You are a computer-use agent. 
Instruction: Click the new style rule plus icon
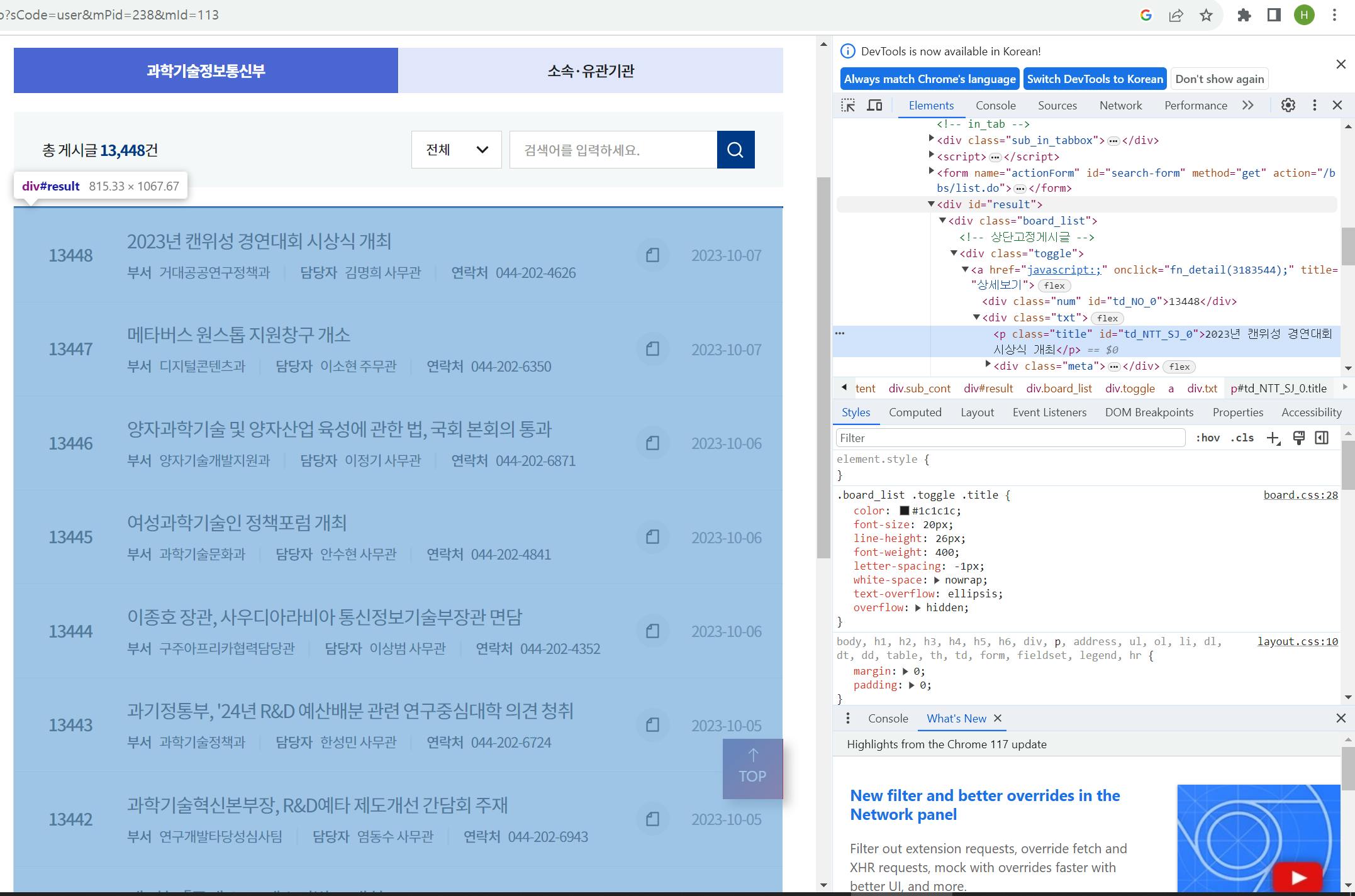(1273, 438)
